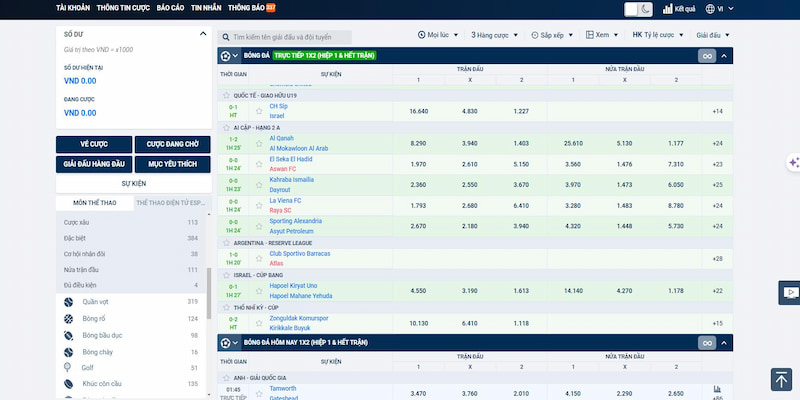Viewport: 800px width, 400px height.
Task: Click statistics chart icon for Tamworth match
Action: click(717, 389)
